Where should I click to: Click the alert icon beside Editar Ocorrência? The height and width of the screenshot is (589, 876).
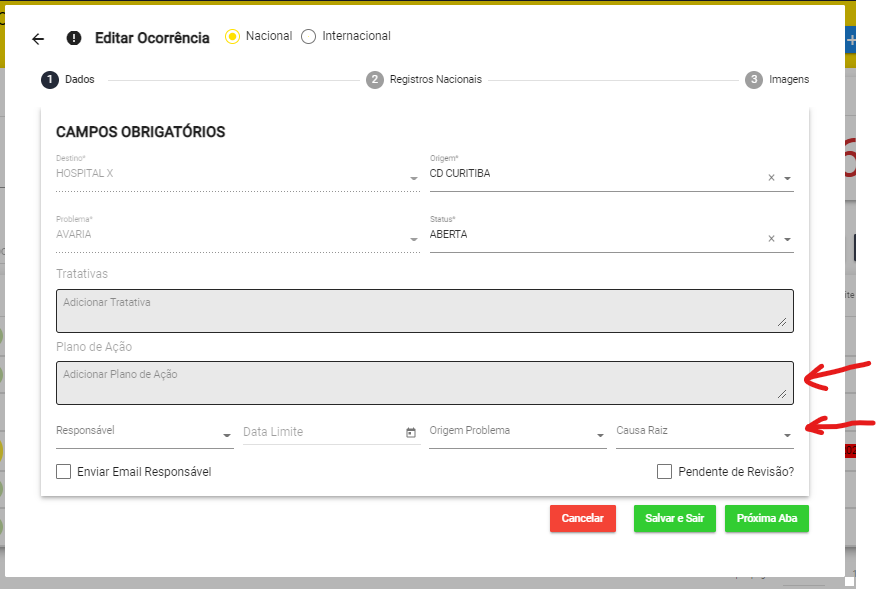tap(74, 38)
